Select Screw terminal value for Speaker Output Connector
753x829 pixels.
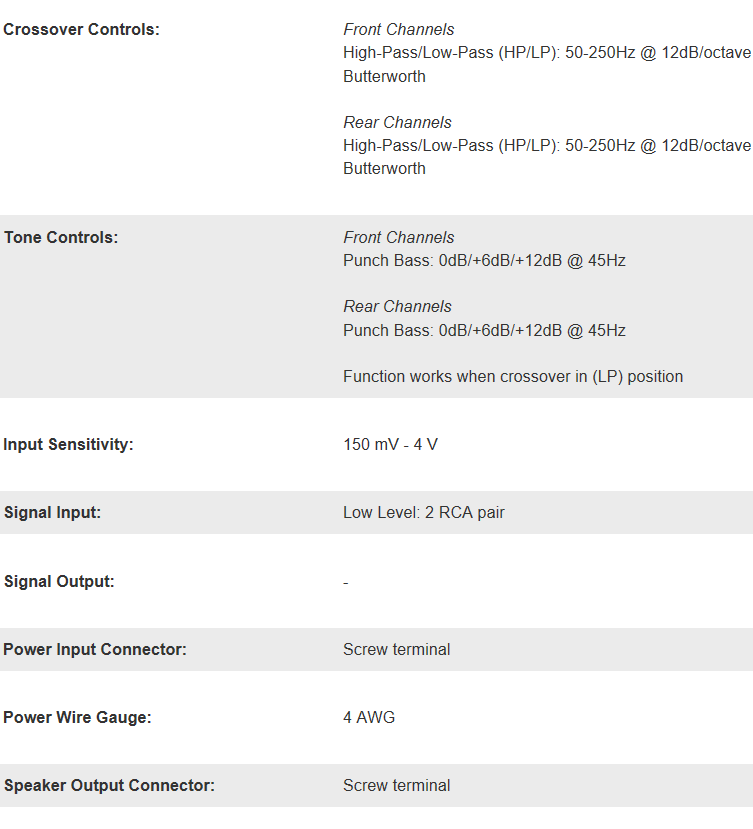[x=396, y=786]
